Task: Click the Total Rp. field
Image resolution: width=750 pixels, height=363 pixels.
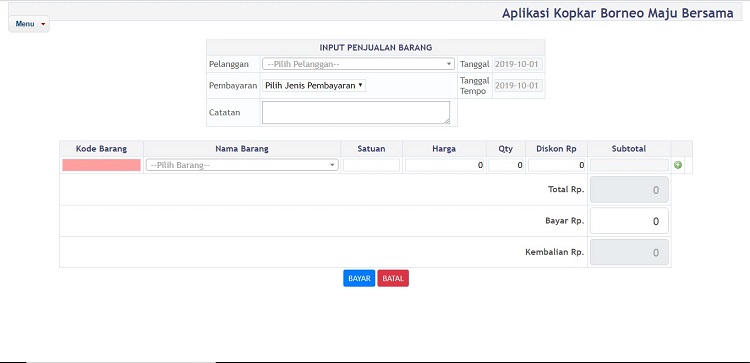Action: point(629,190)
